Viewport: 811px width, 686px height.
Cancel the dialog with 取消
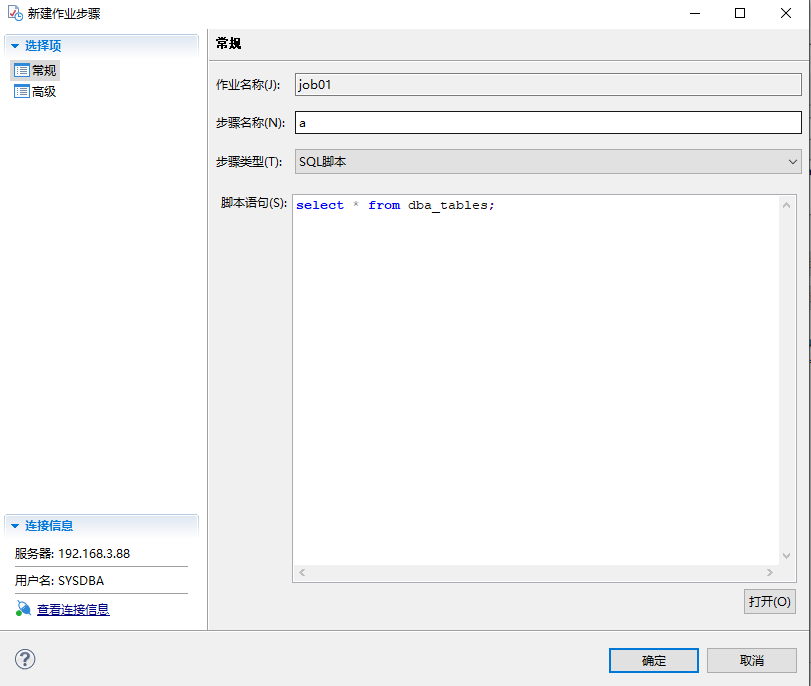pyautogui.click(x=752, y=661)
